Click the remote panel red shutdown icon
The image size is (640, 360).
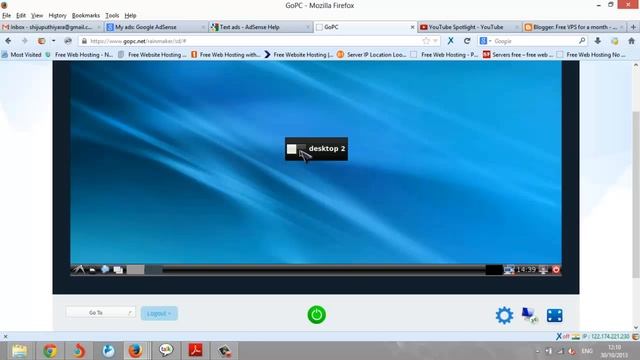[x=556, y=269]
